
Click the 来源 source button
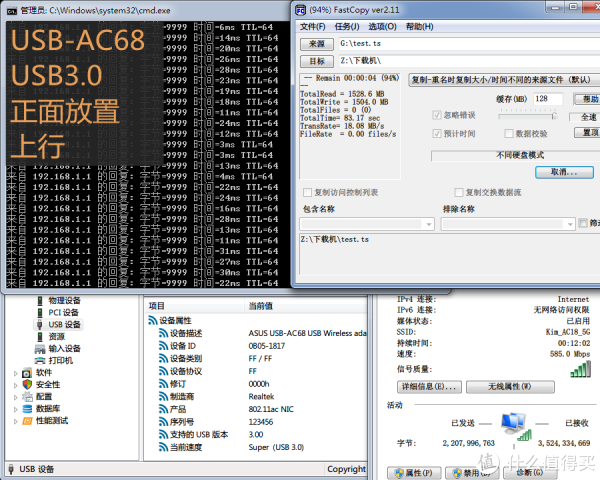[x=317, y=44]
